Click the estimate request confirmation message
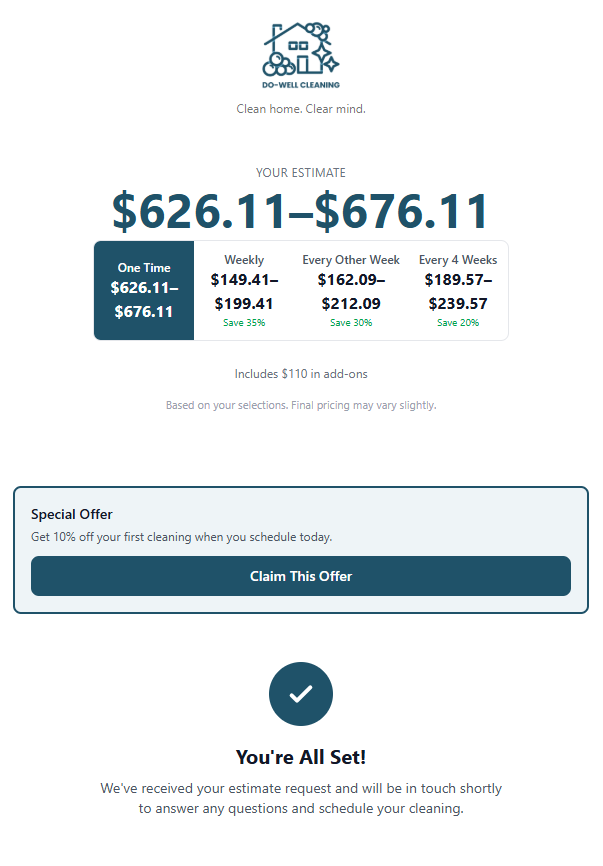 pos(301,798)
